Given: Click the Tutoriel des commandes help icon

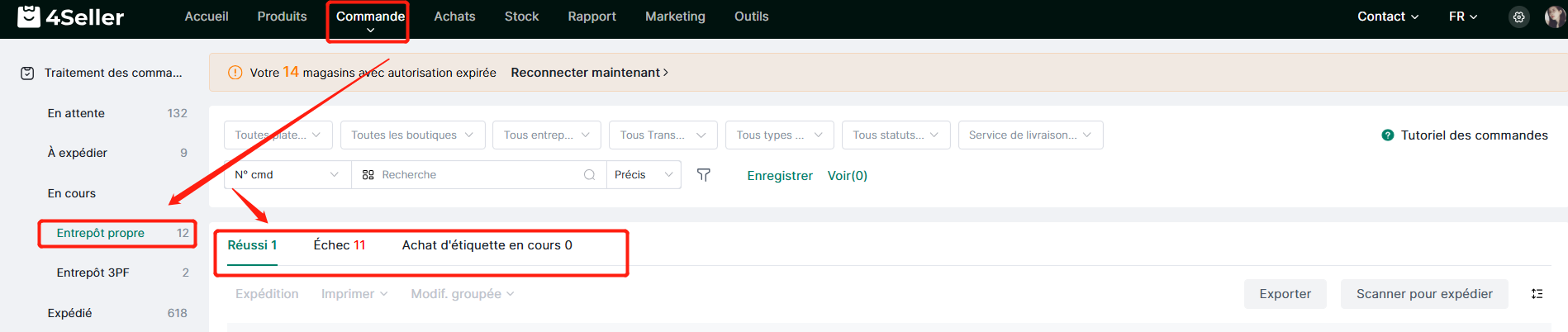Looking at the screenshot, I should point(1388,135).
